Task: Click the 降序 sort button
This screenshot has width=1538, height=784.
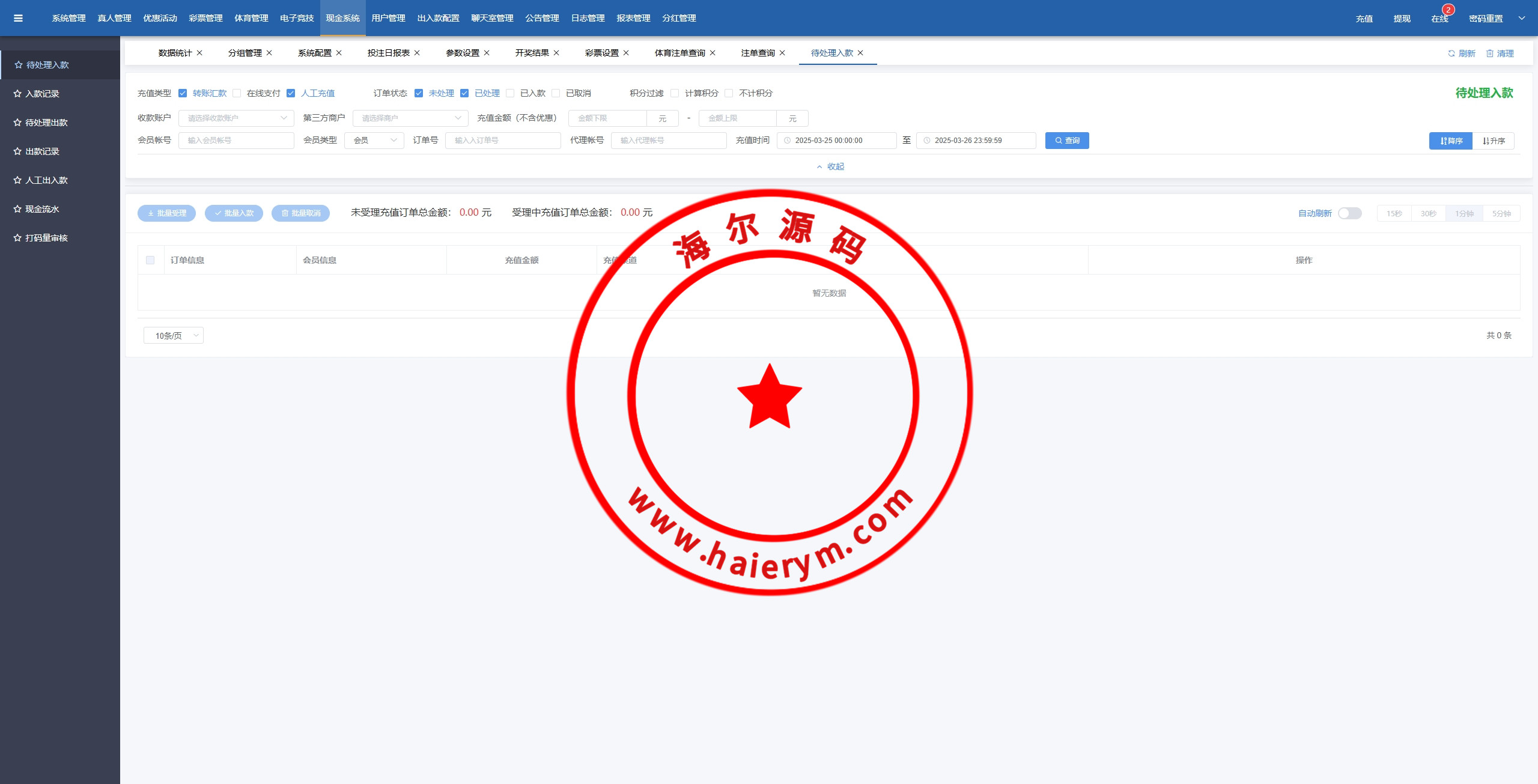Action: click(x=1450, y=141)
